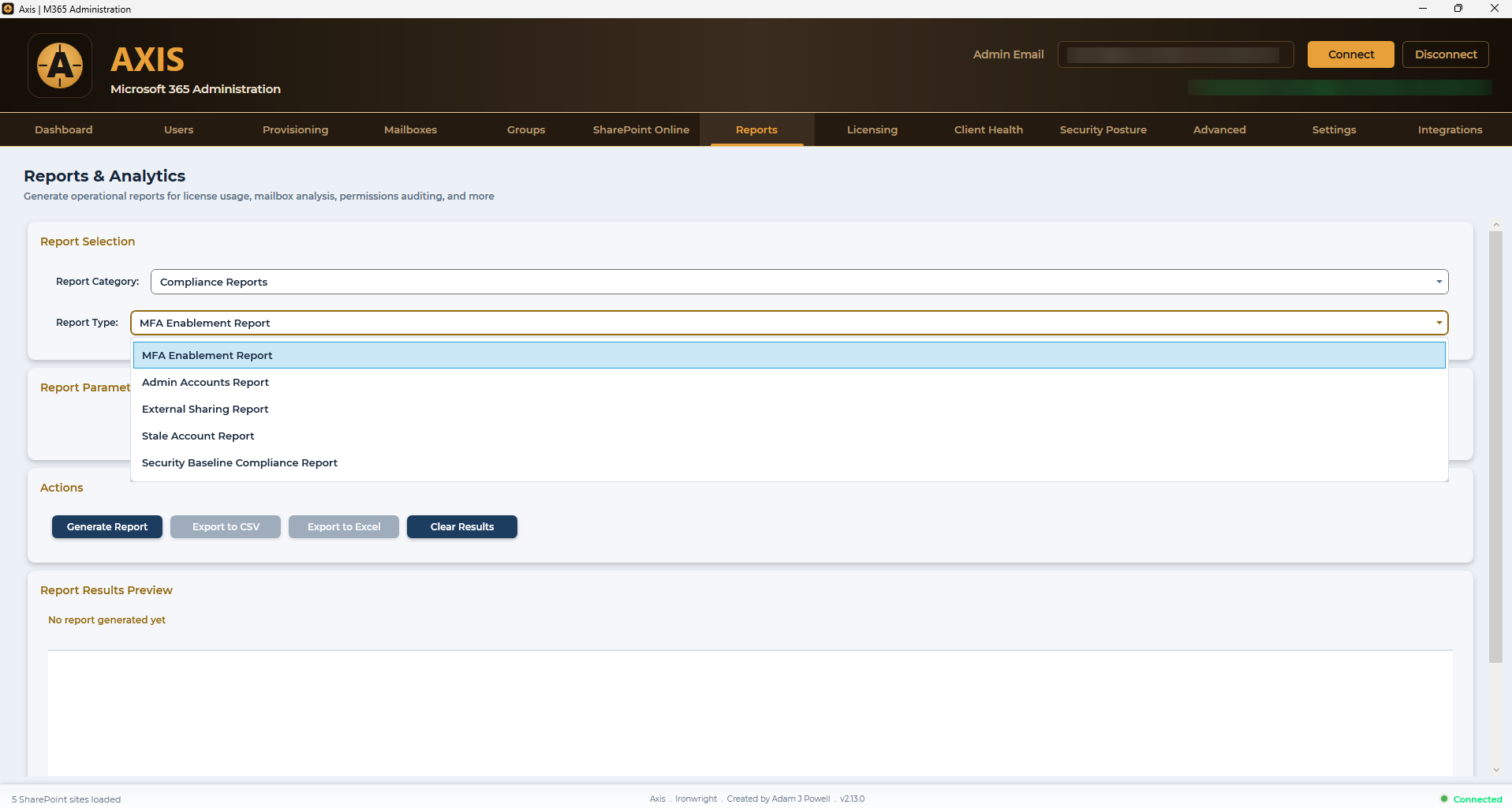Click the 'Report Selection' section title
This screenshot has width=1512, height=812.
click(88, 241)
